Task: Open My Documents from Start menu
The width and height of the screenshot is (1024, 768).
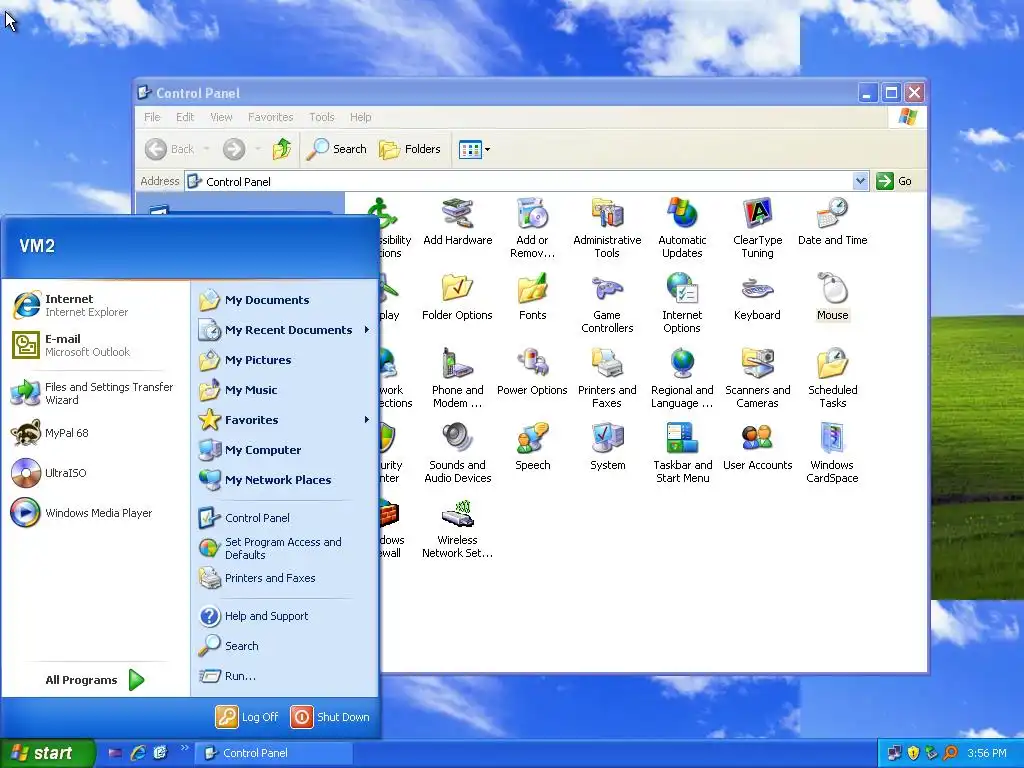Action: pyautogui.click(x=285, y=300)
